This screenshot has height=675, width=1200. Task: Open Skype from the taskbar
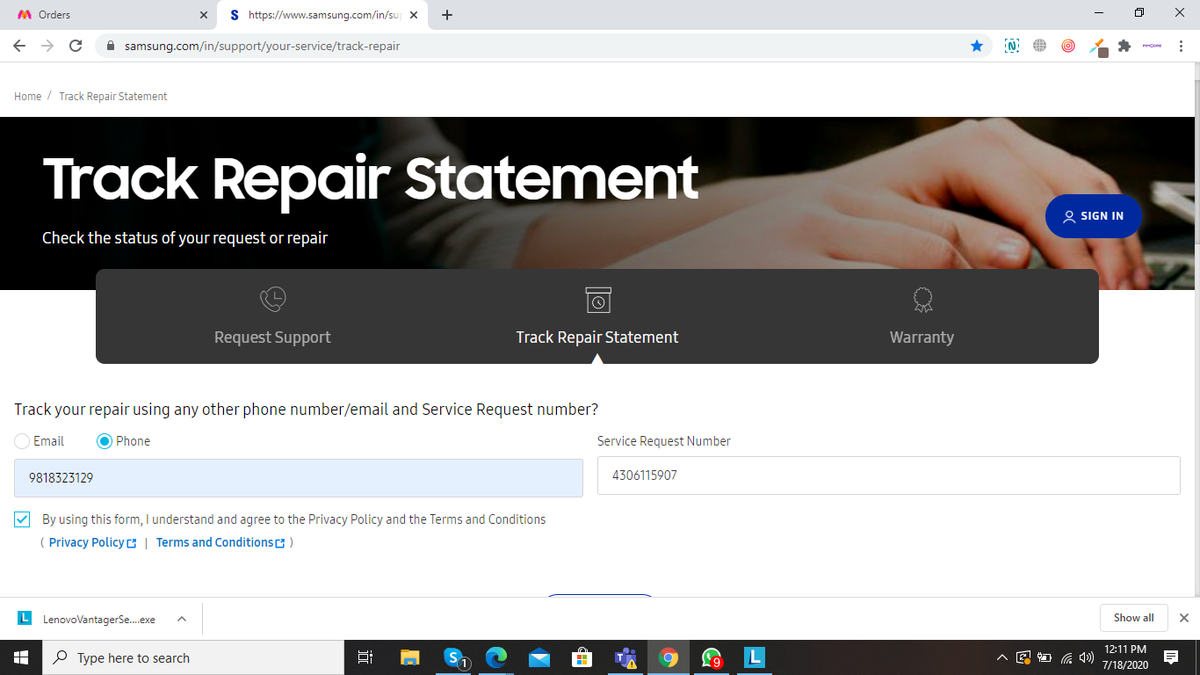(454, 657)
